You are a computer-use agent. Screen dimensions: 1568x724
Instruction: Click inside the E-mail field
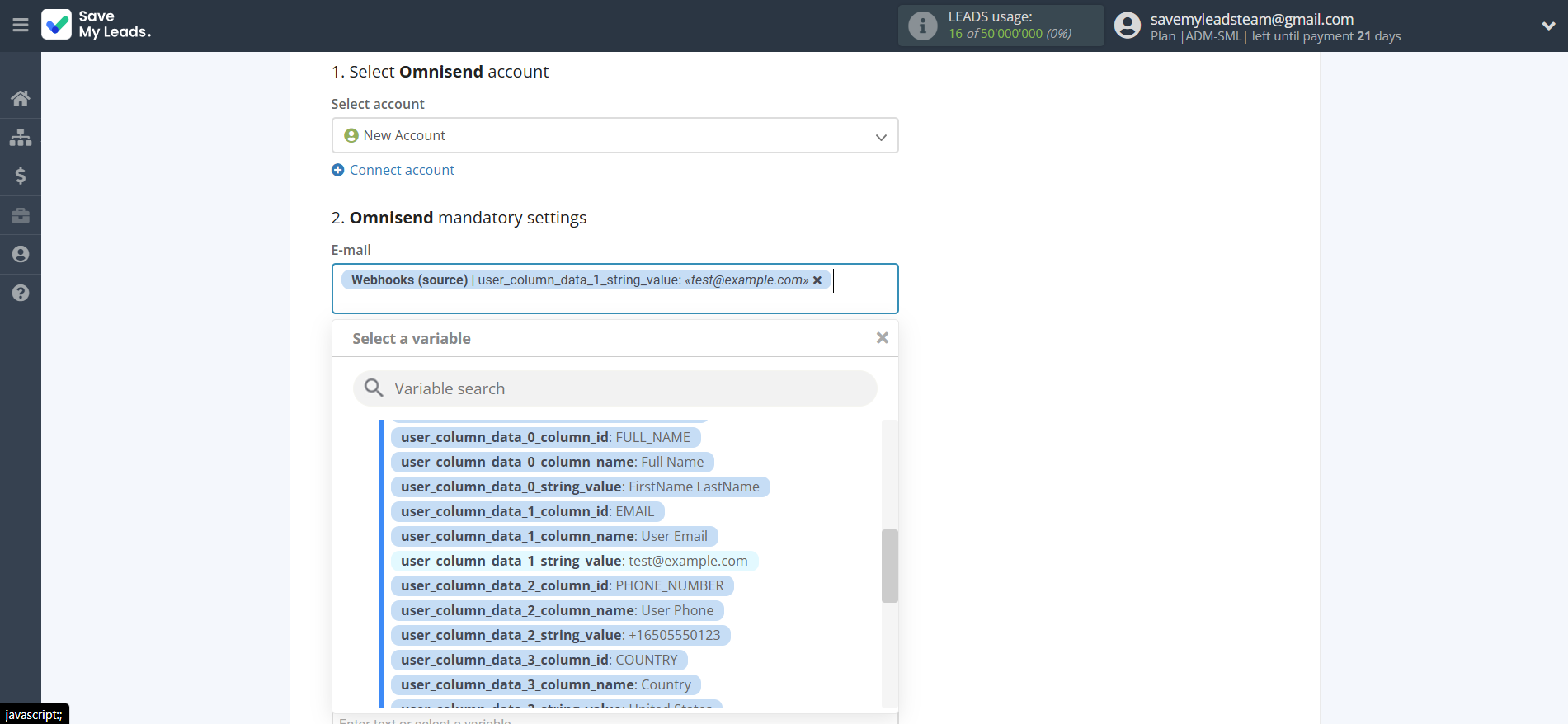coord(614,289)
